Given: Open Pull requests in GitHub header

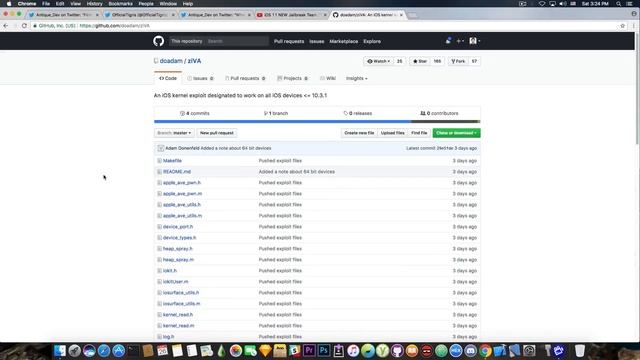Looking at the screenshot, I should point(289,41).
